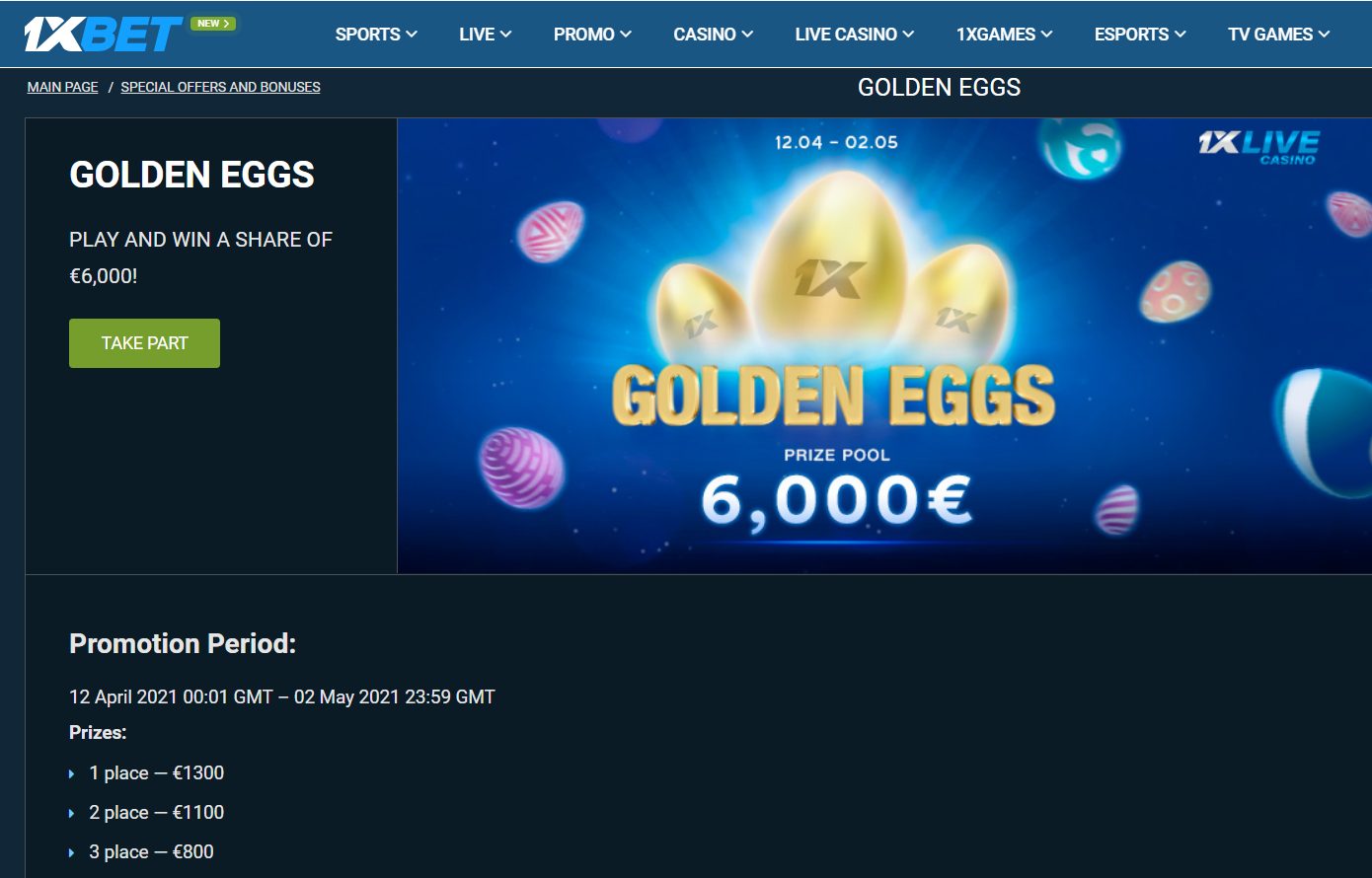1372x878 pixels.
Task: Open Special Offers and Bonuses link
Action: (x=220, y=87)
